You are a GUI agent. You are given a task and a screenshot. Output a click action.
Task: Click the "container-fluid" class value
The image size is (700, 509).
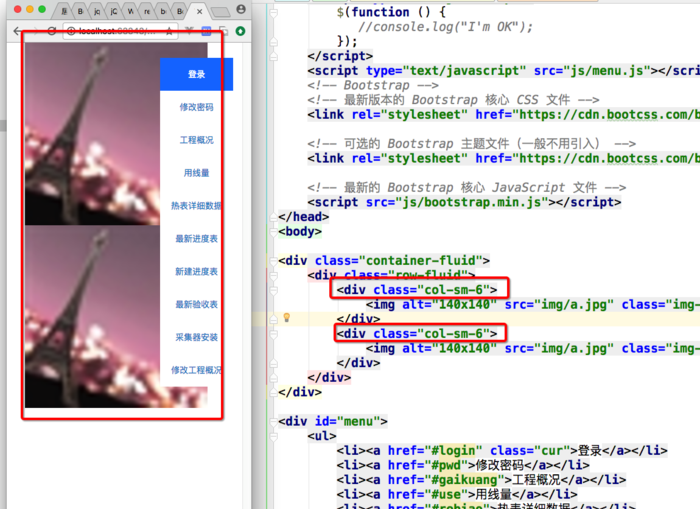coord(421,260)
